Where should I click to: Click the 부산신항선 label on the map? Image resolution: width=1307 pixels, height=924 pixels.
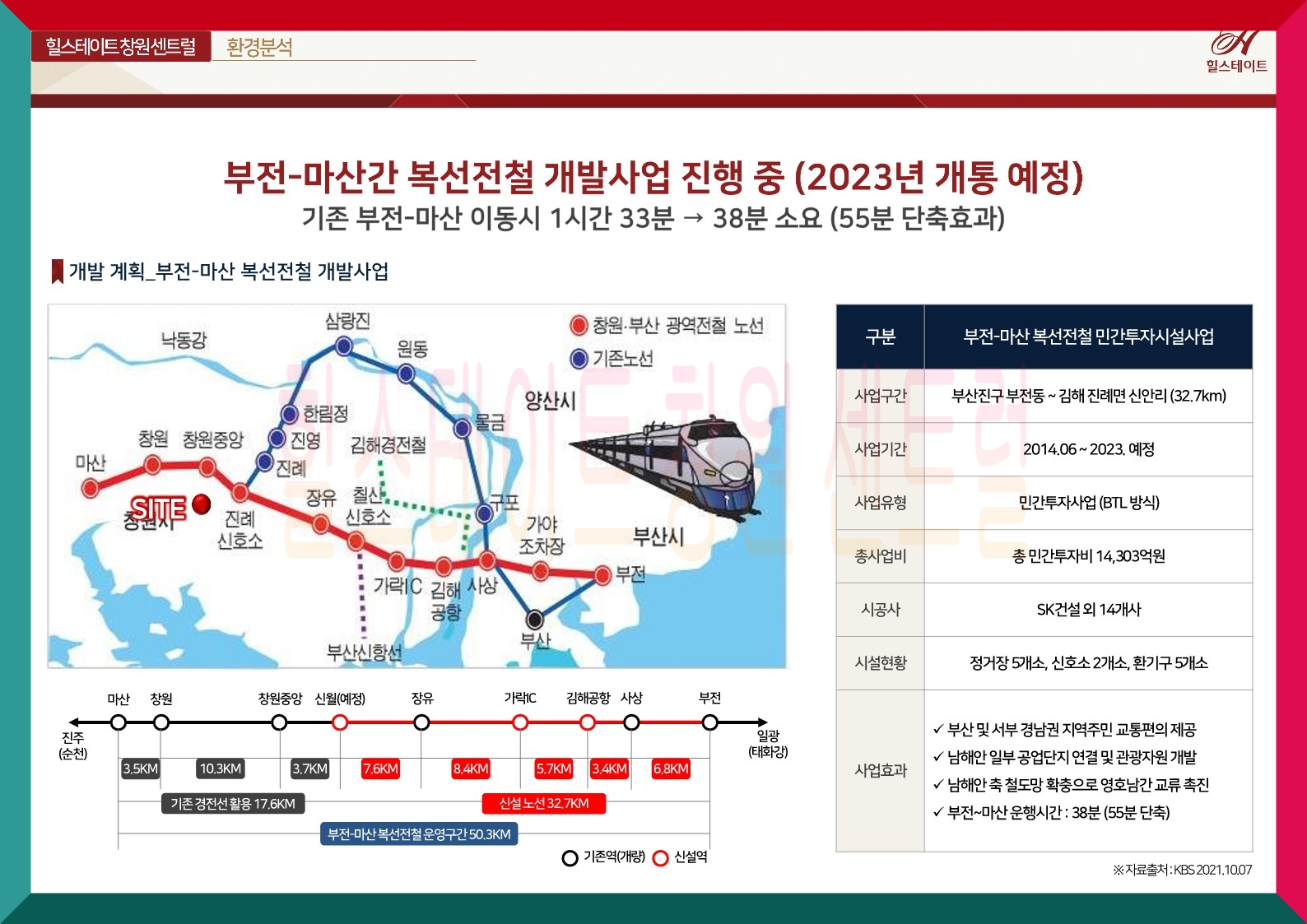tap(365, 652)
